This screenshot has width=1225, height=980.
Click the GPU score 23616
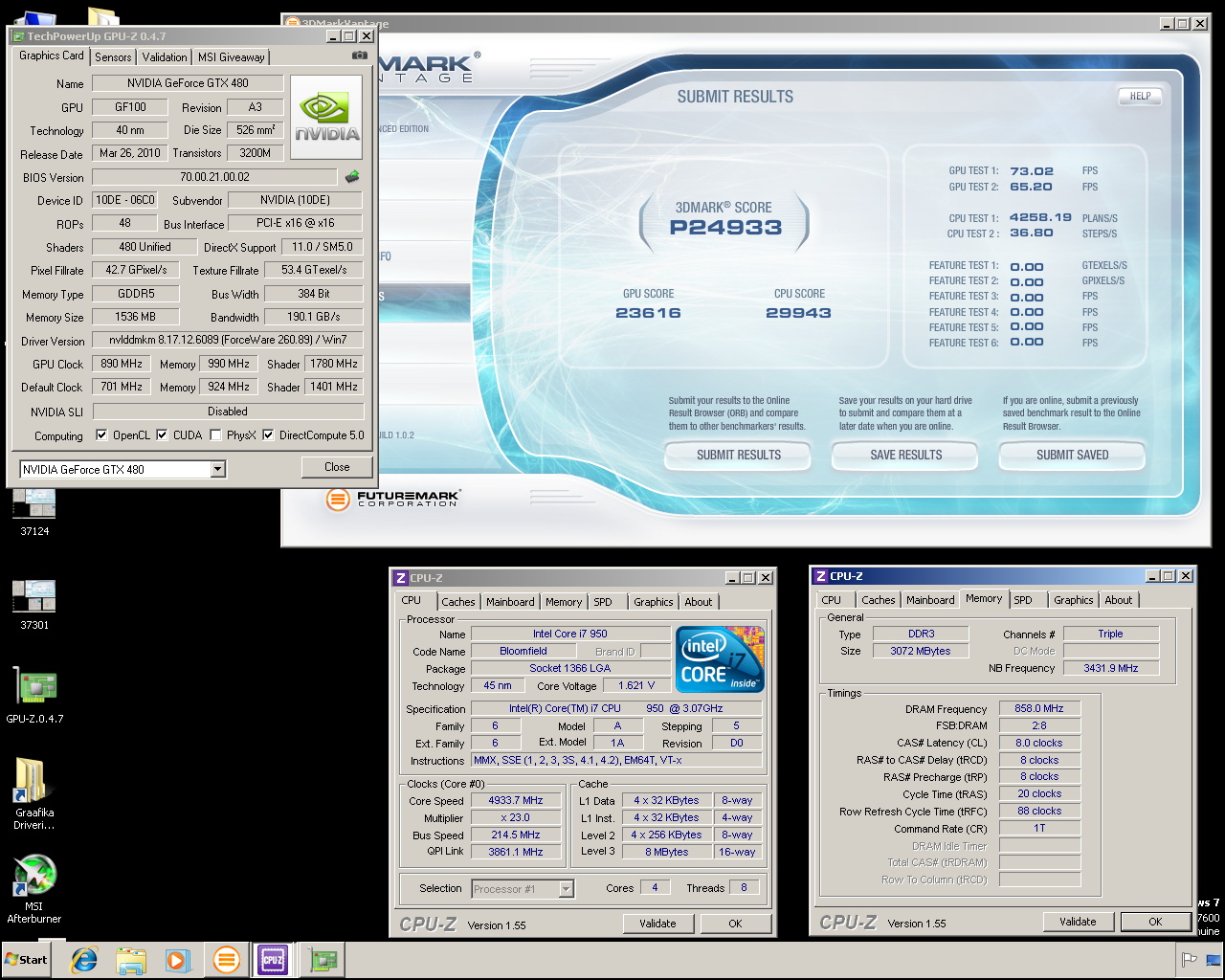(648, 313)
